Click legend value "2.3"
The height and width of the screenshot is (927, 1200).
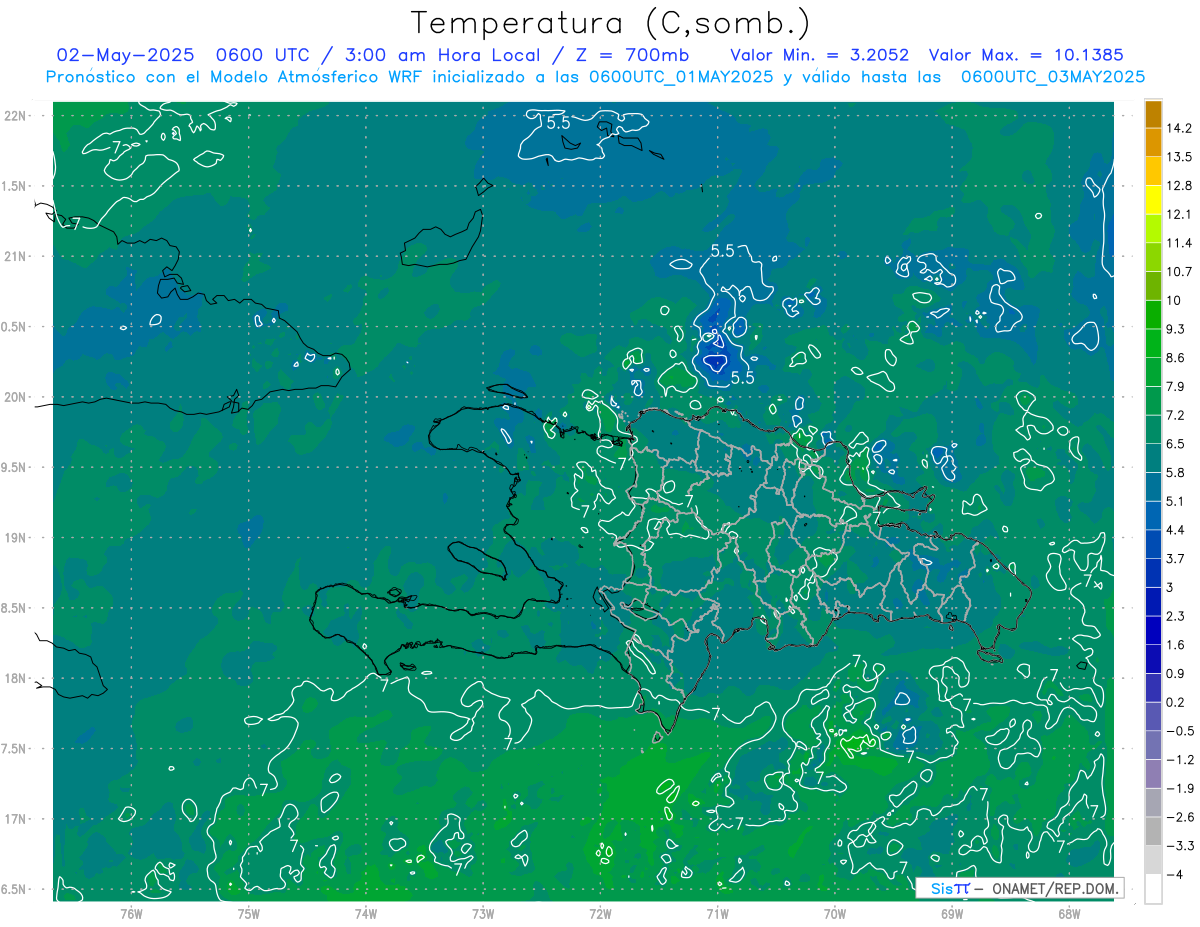1176,616
